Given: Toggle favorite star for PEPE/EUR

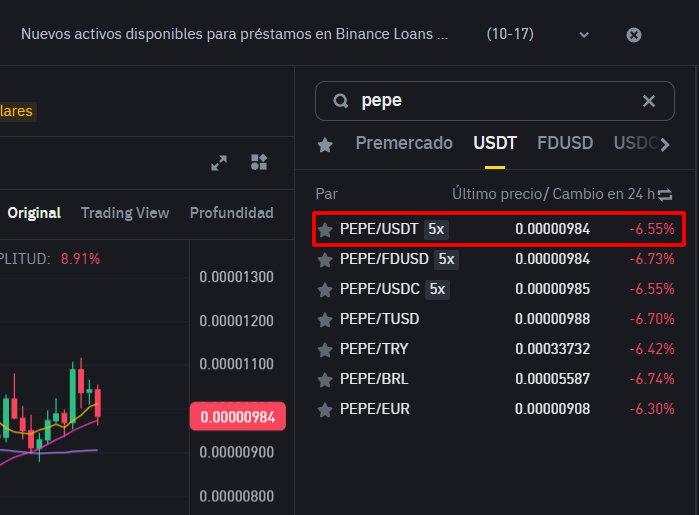Looking at the screenshot, I should click(325, 410).
